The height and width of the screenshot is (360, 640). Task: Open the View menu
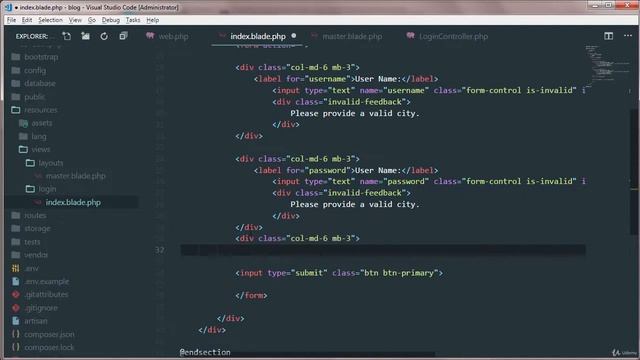pyautogui.click(x=75, y=20)
